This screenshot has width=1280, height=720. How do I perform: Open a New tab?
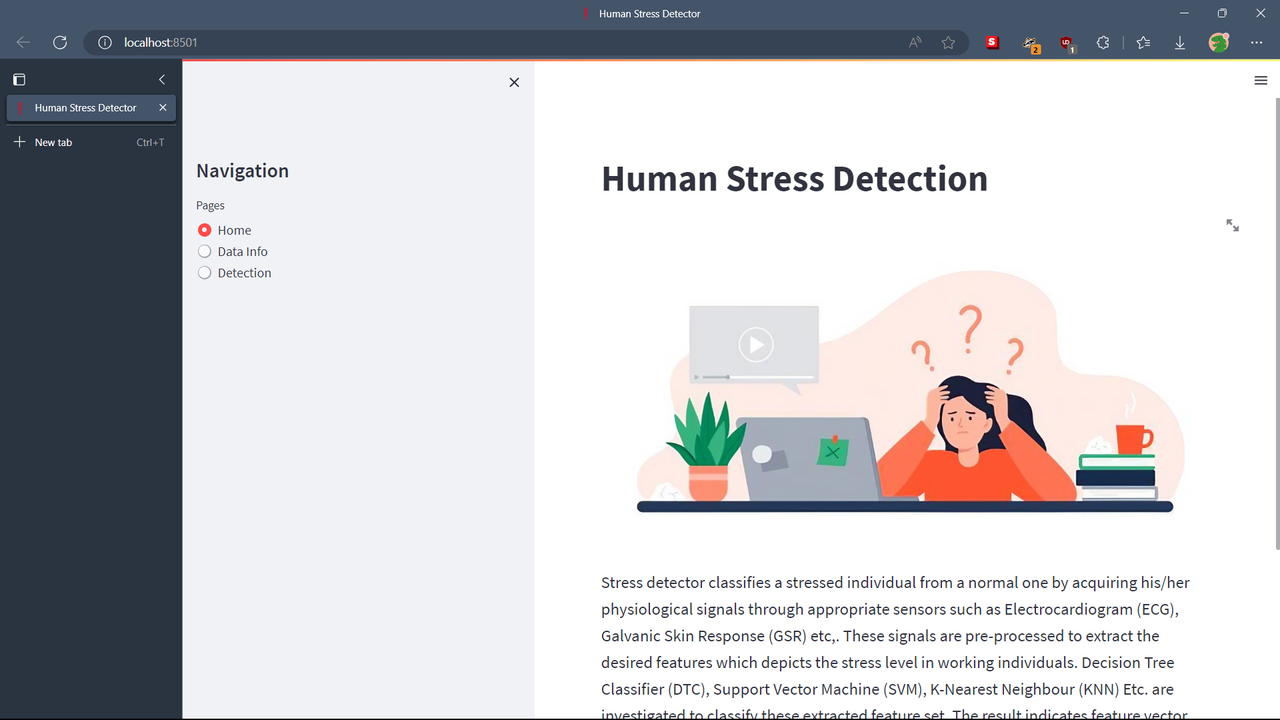pyautogui.click(x=90, y=142)
